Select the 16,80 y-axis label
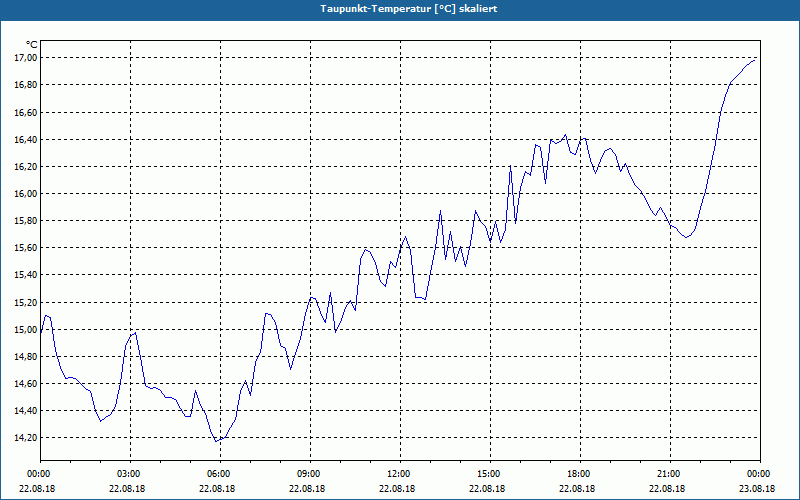Viewport: 800px width, 500px height. 26,85
